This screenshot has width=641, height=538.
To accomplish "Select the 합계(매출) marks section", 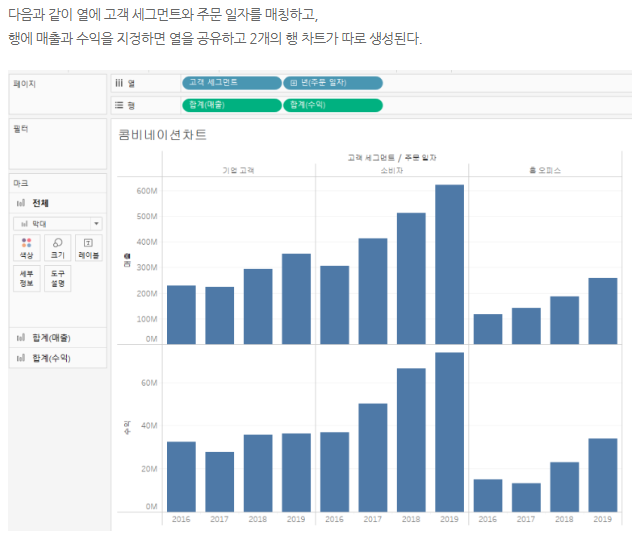I will 58,338.
